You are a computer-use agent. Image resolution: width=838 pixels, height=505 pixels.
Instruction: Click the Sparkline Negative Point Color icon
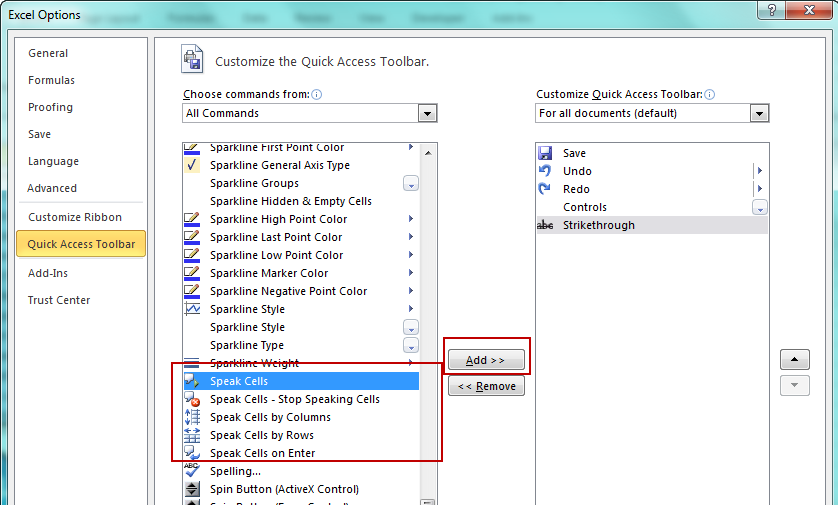pos(192,291)
